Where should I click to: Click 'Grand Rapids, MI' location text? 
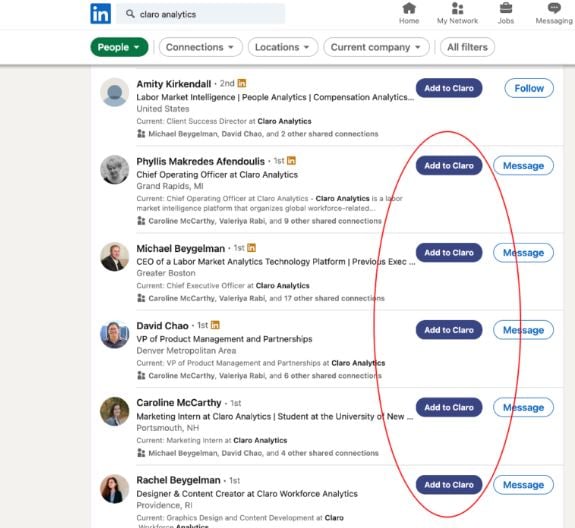170,186
